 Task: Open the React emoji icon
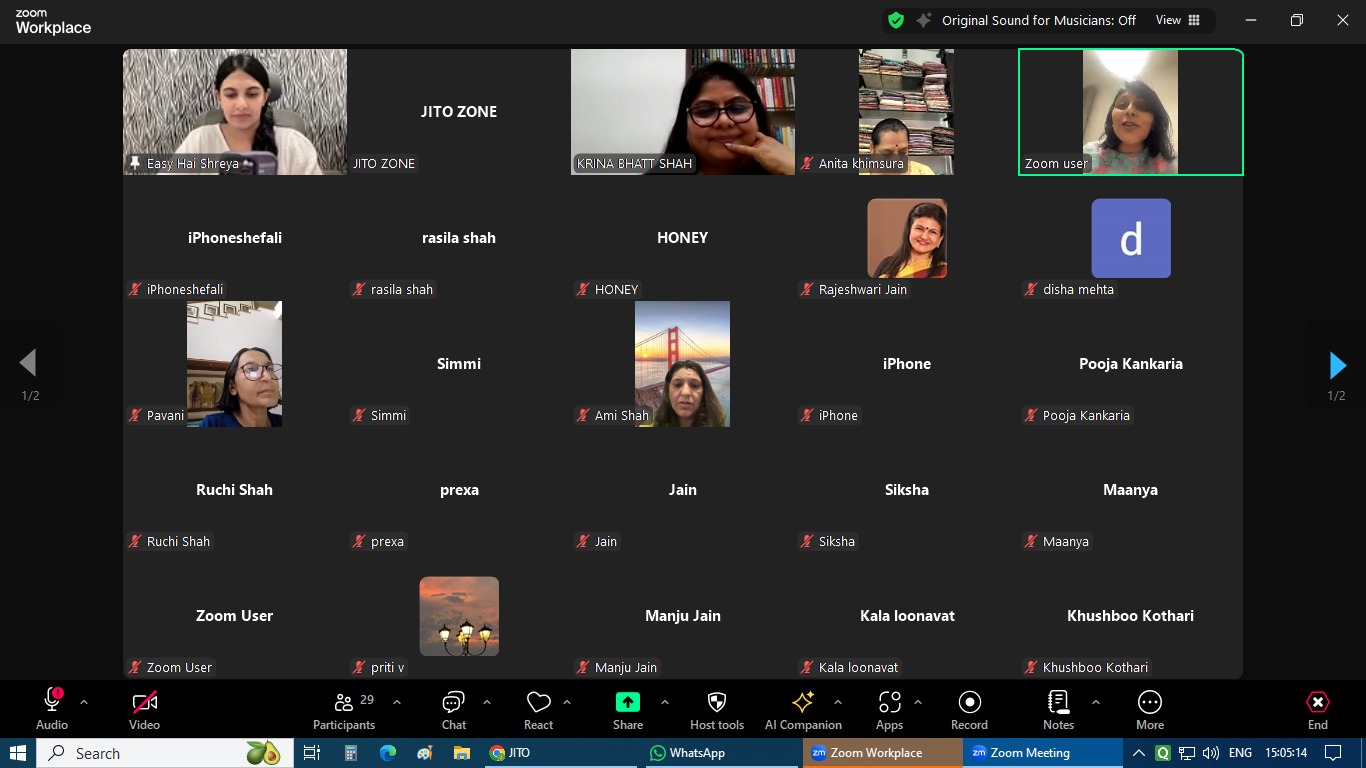[538, 702]
